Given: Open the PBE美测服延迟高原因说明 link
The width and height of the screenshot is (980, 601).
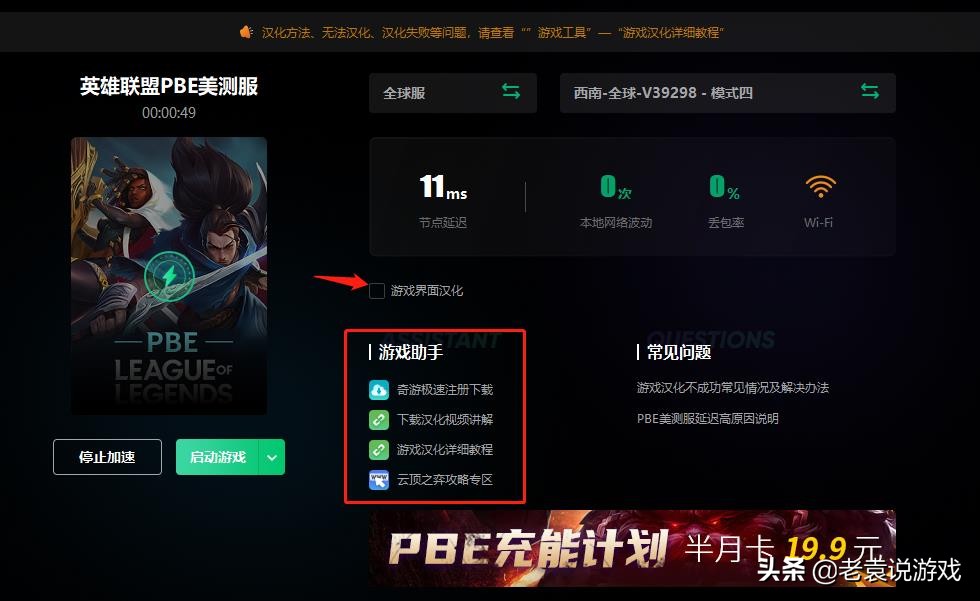Looking at the screenshot, I should pyautogui.click(x=708, y=419).
